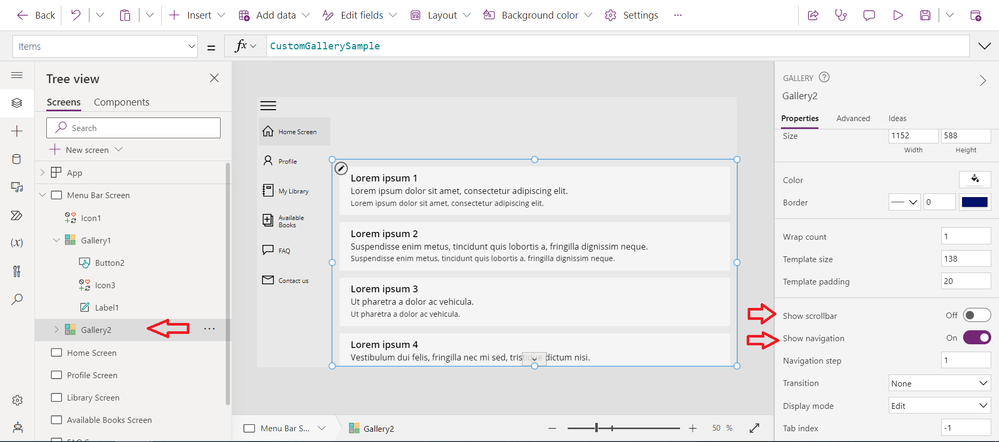Open the hamburger menu in left rail
This screenshot has height=442, width=999.
(17, 75)
